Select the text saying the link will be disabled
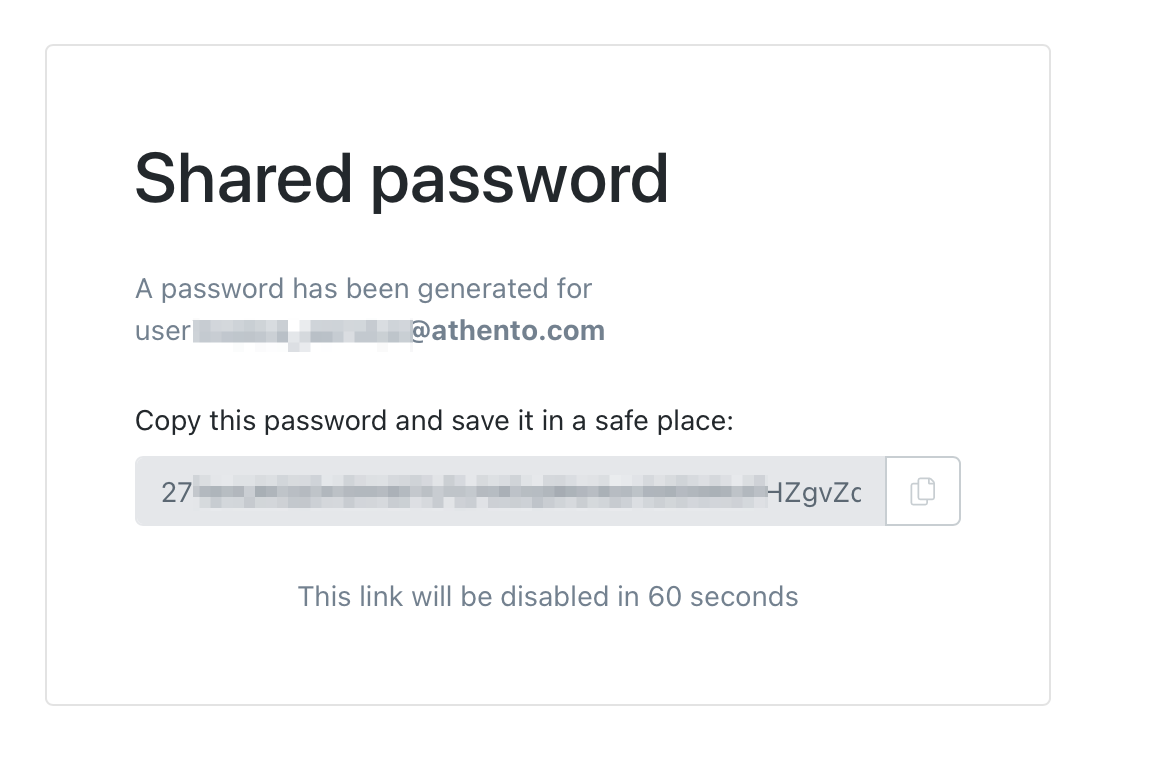The height and width of the screenshot is (784, 1164). (x=548, y=596)
